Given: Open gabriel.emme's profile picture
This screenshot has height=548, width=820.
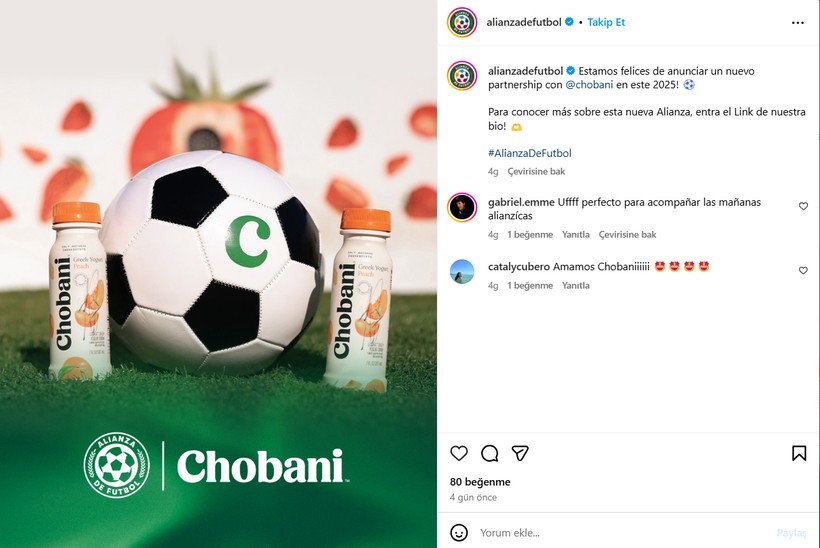Looking at the screenshot, I should click(462, 207).
